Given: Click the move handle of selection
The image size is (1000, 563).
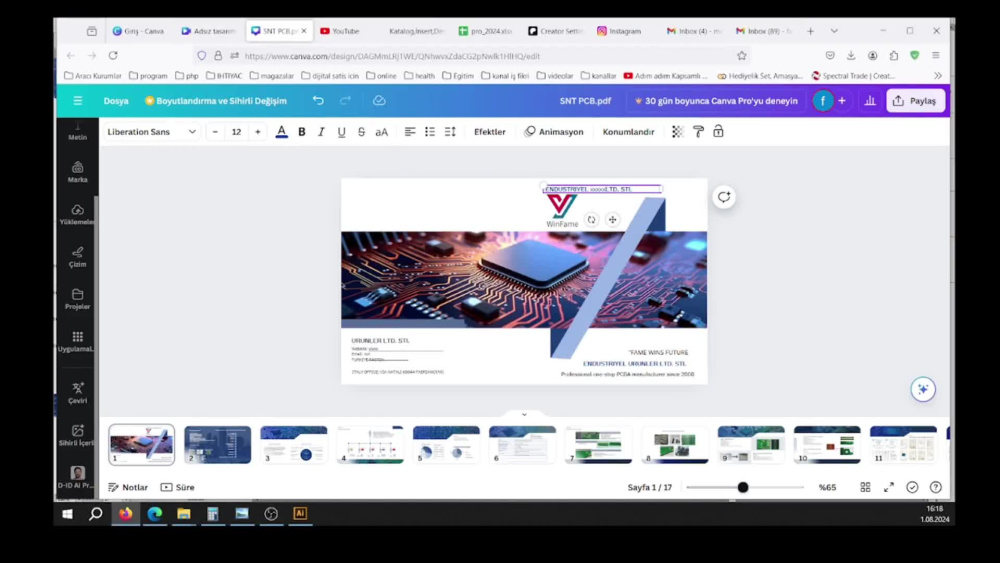Looking at the screenshot, I should click(x=612, y=220).
